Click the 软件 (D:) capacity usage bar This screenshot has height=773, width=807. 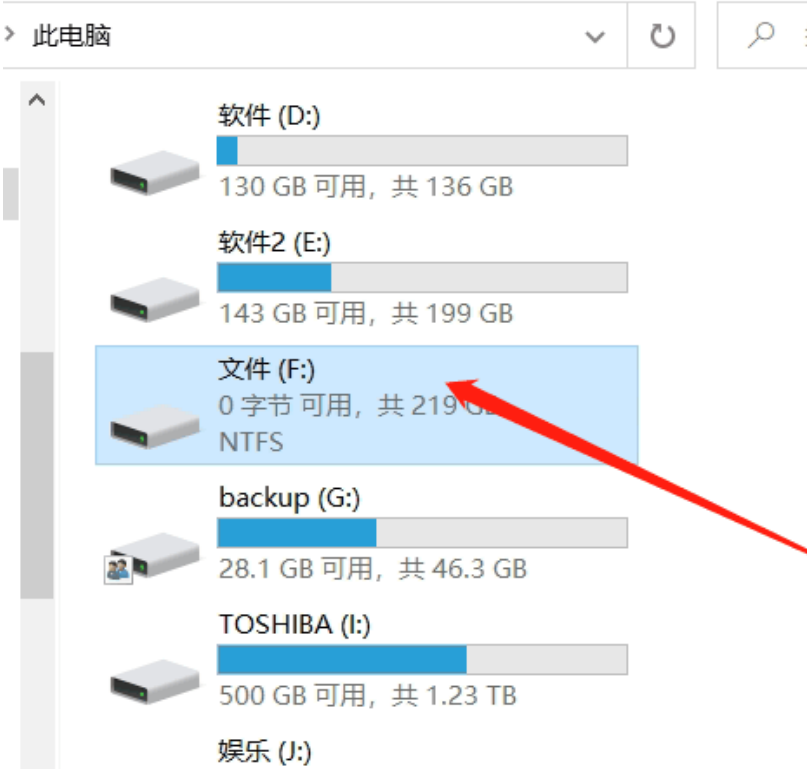pos(422,151)
